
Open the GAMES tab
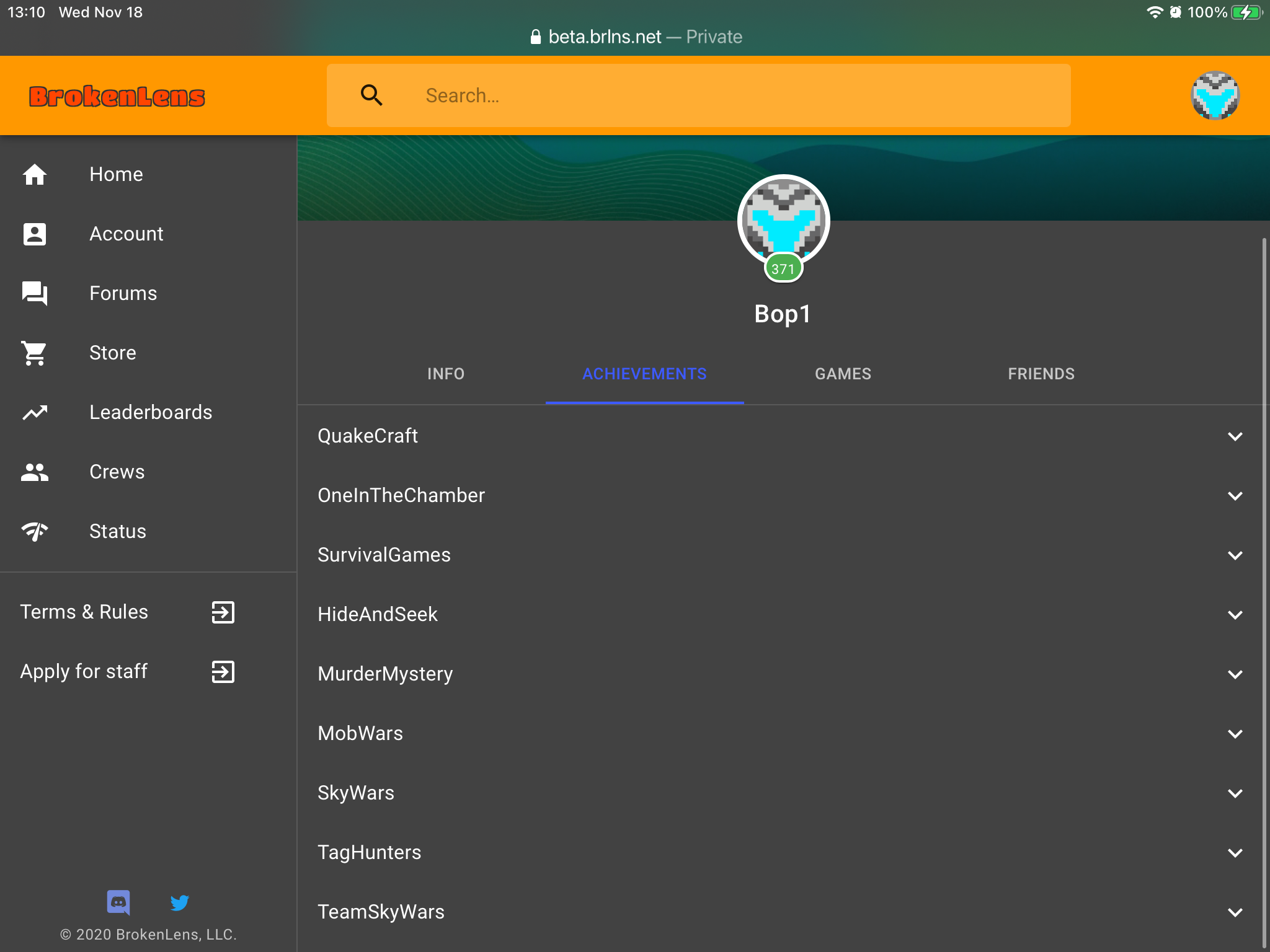[843, 374]
